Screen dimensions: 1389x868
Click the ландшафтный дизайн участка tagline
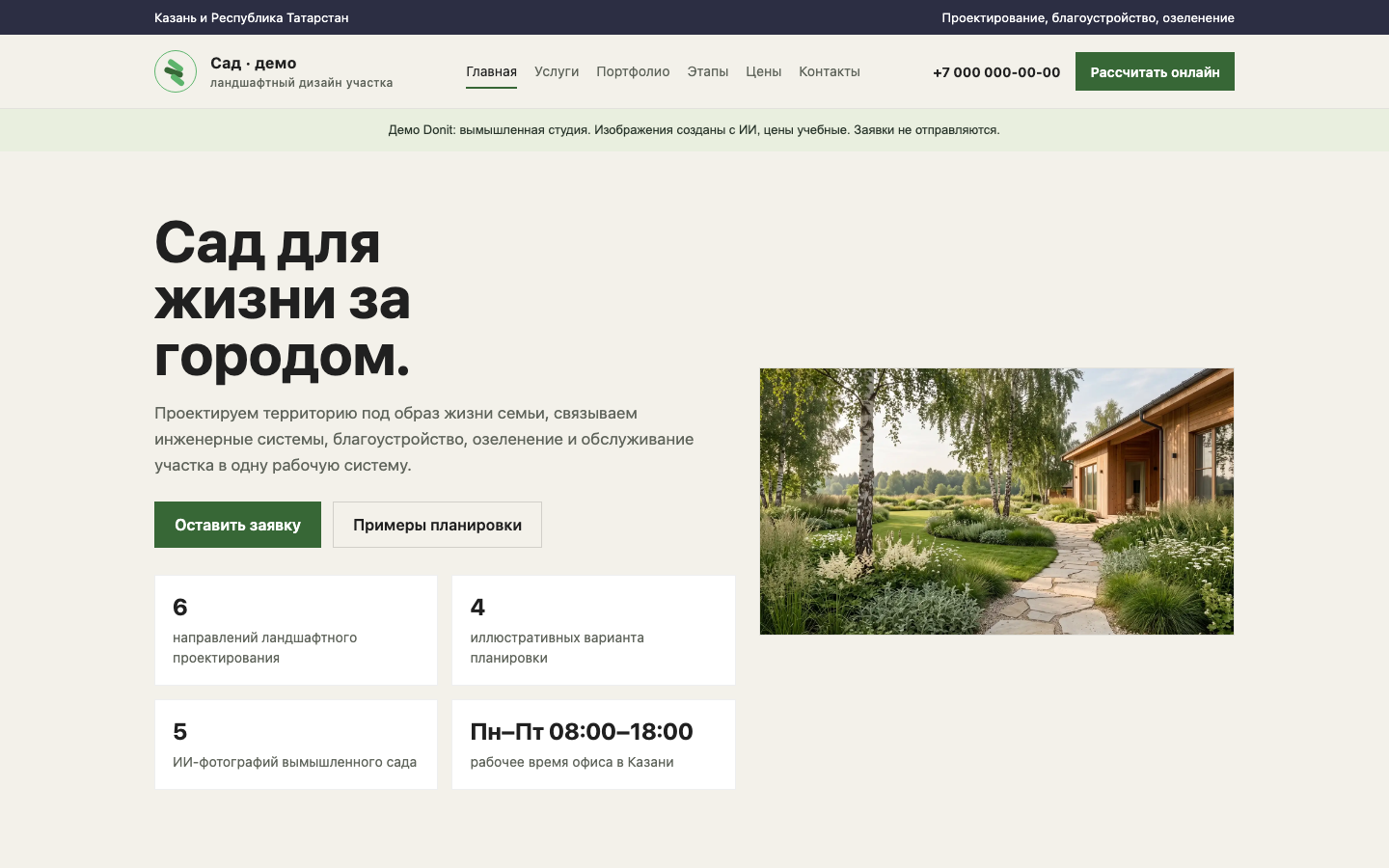(301, 83)
